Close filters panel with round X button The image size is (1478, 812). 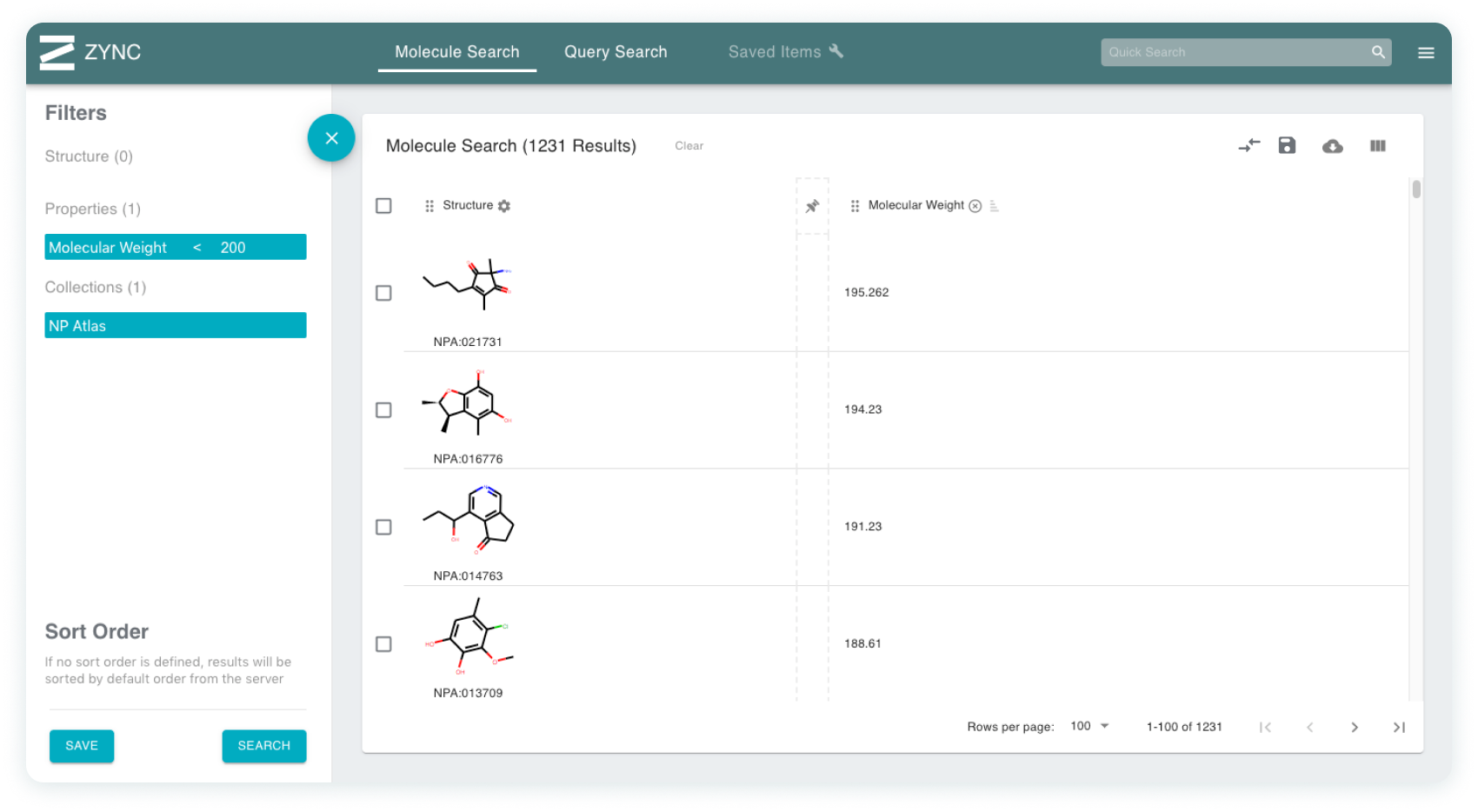[x=331, y=138]
